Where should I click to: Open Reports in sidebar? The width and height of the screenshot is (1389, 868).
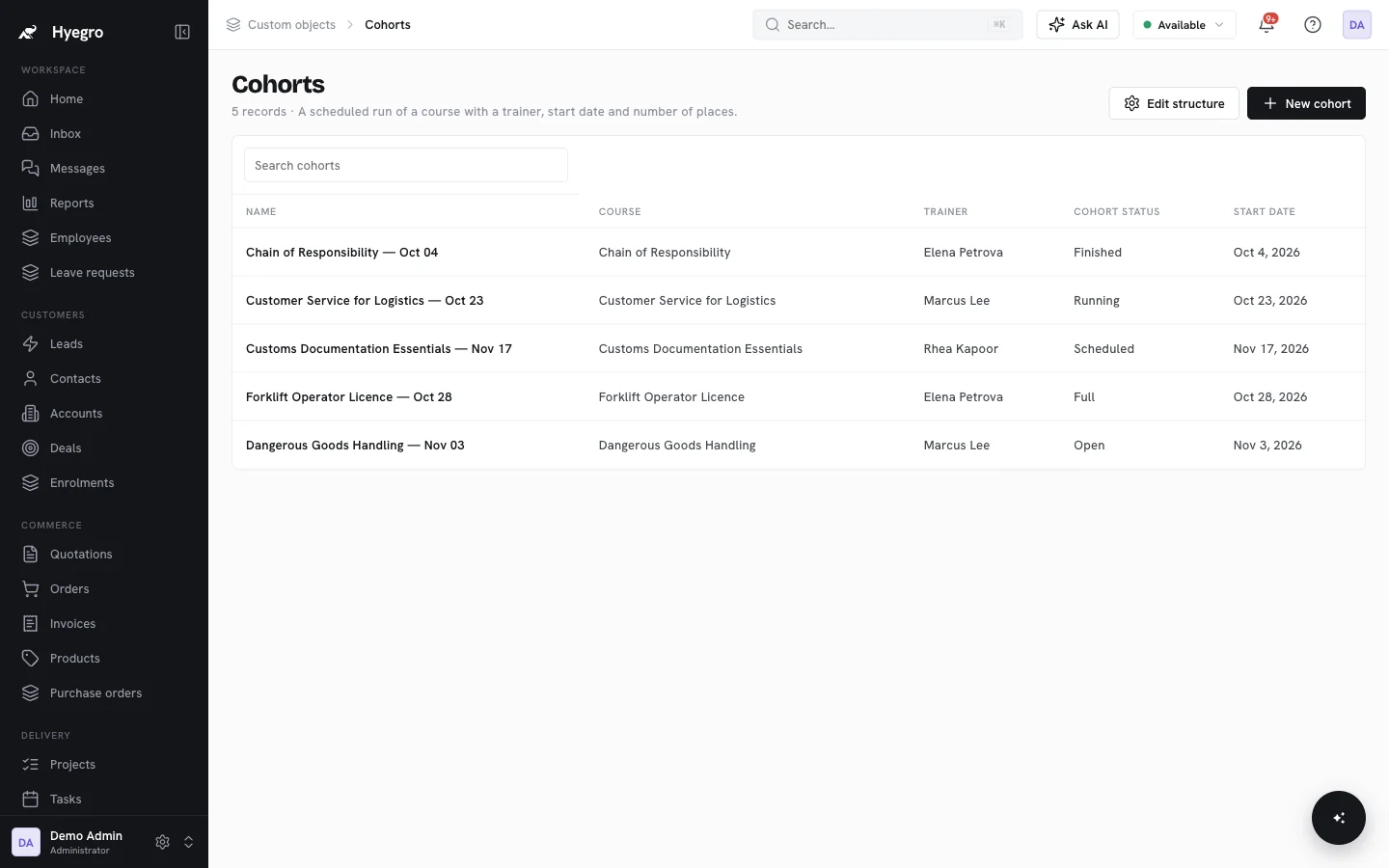(104, 203)
